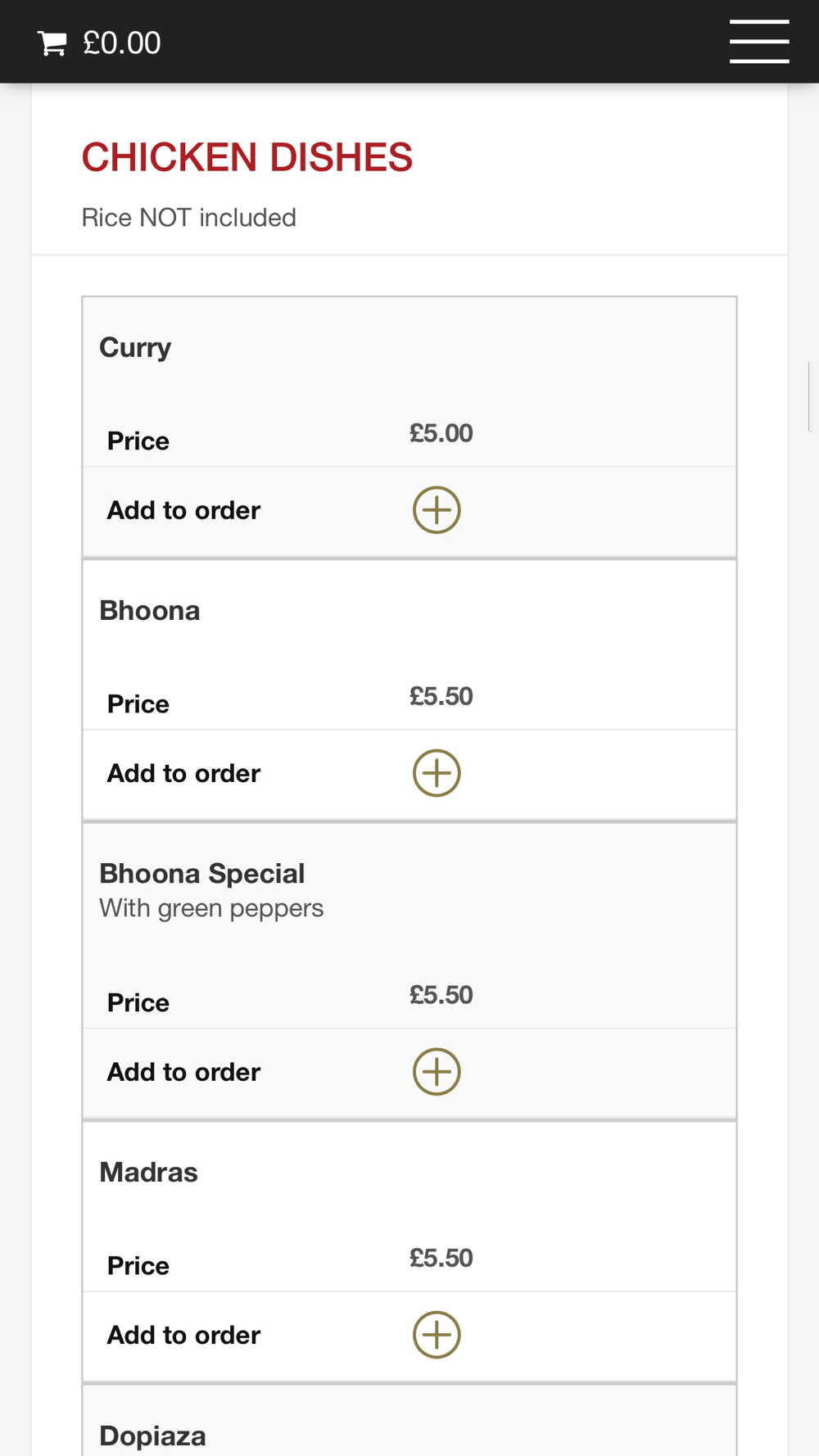Select the Dopiaza dish title
The width and height of the screenshot is (819, 1456).
pos(152,1436)
